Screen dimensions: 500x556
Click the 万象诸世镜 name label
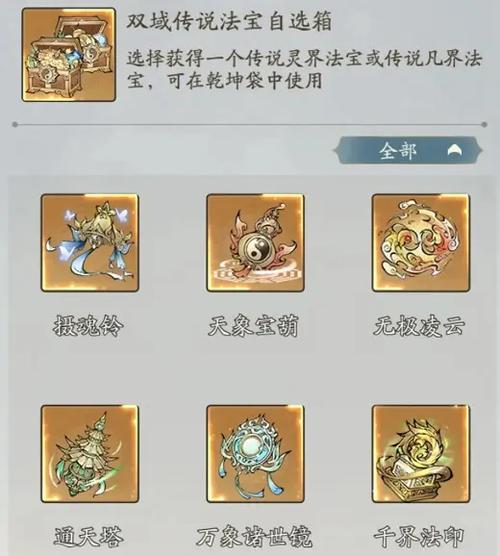(x=255, y=537)
